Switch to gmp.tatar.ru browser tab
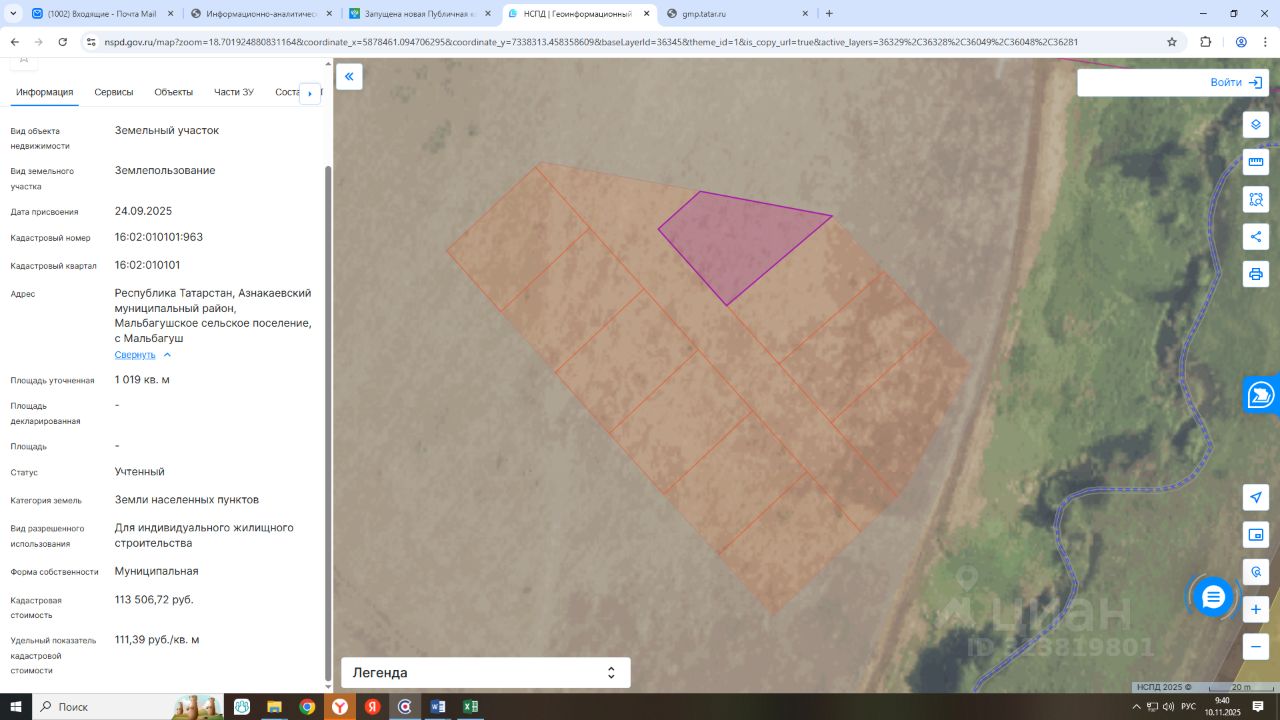Screen dimensions: 1280x720 tap(738, 14)
